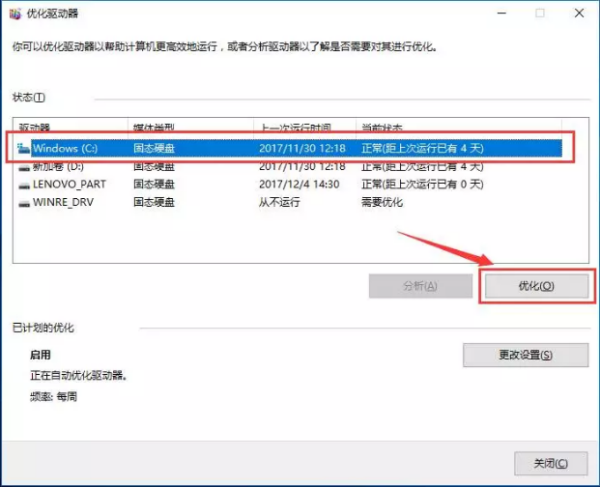Click the Windows (C:) drive icon
Screen dimensions: 600x487
(x=24, y=148)
